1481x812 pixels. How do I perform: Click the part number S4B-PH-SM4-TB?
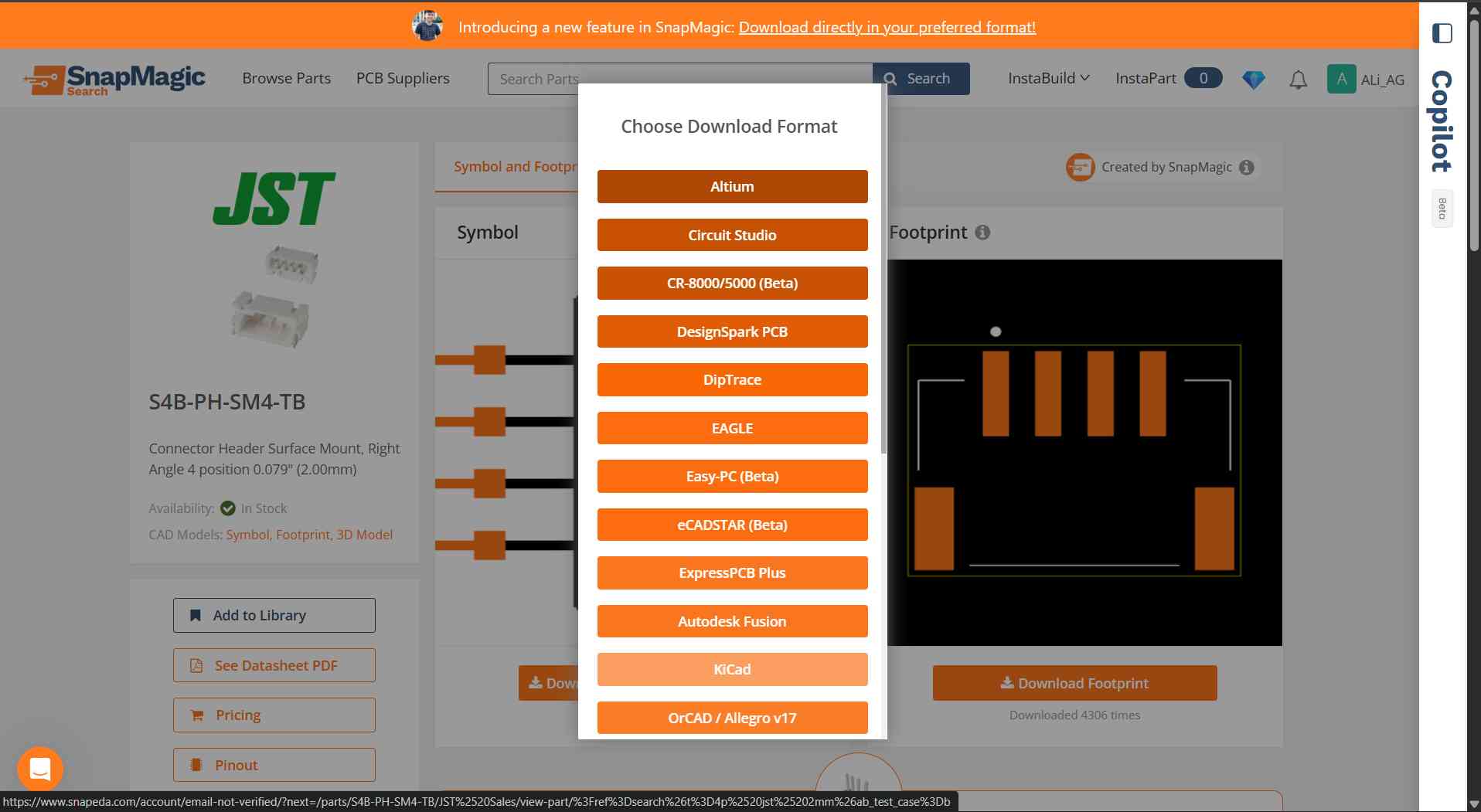click(226, 402)
